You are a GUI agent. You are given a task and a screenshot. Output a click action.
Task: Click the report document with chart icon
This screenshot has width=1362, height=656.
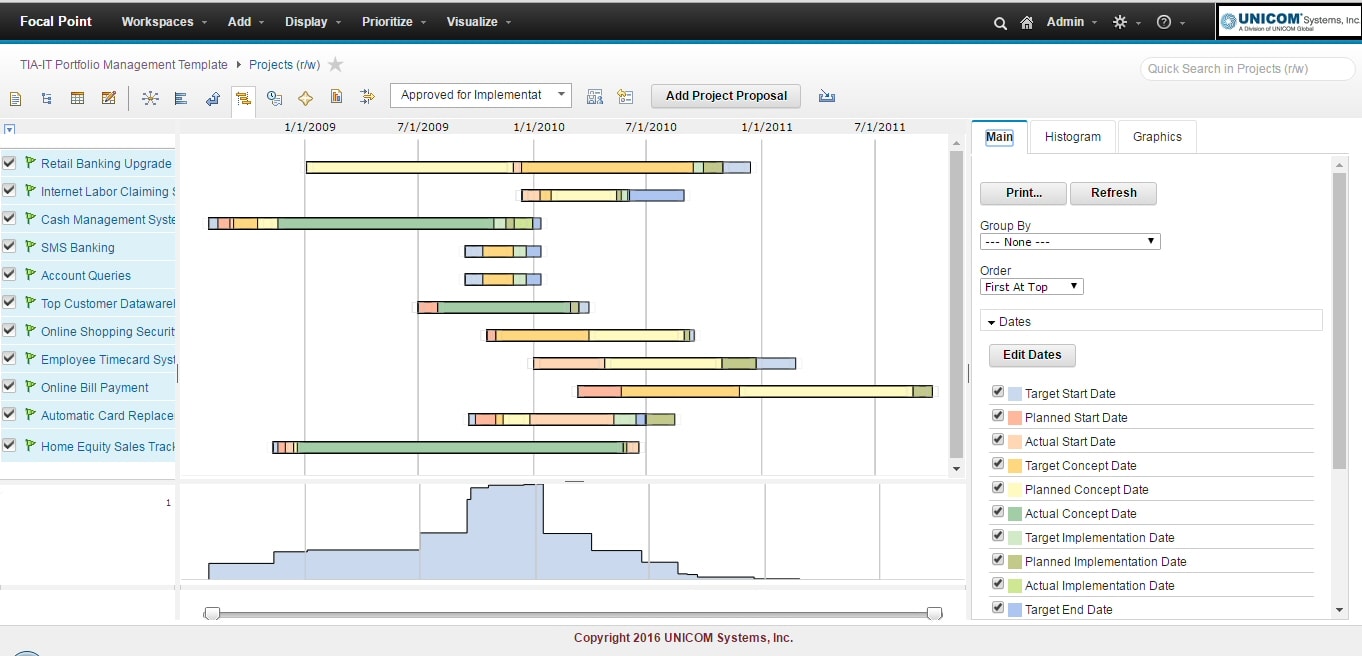tap(337, 97)
